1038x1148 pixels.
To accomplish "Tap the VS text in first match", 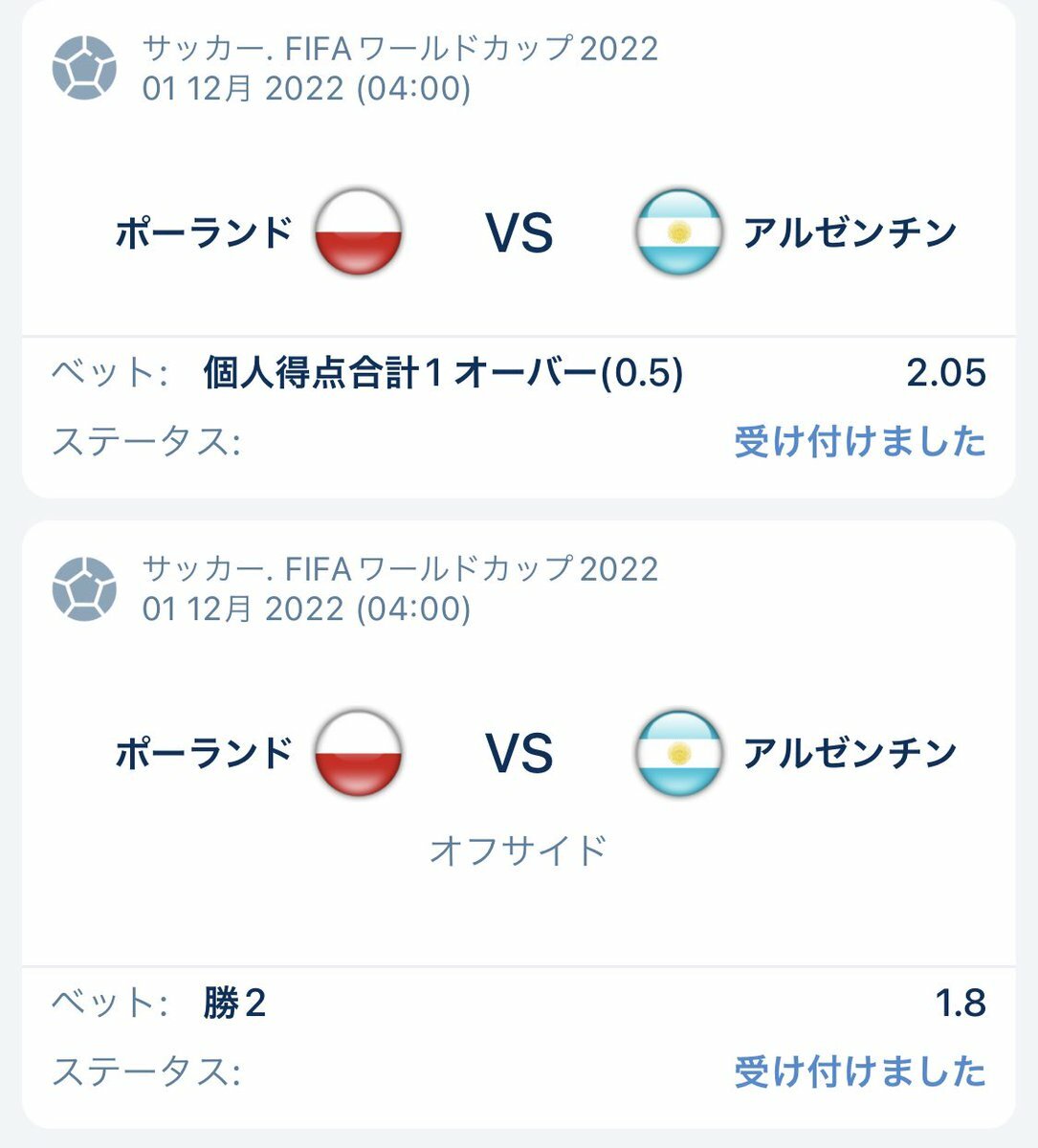I will (x=519, y=233).
